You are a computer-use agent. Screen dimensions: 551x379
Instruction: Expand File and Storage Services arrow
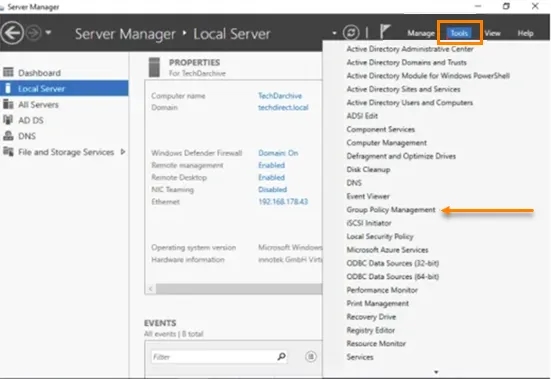tap(123, 152)
